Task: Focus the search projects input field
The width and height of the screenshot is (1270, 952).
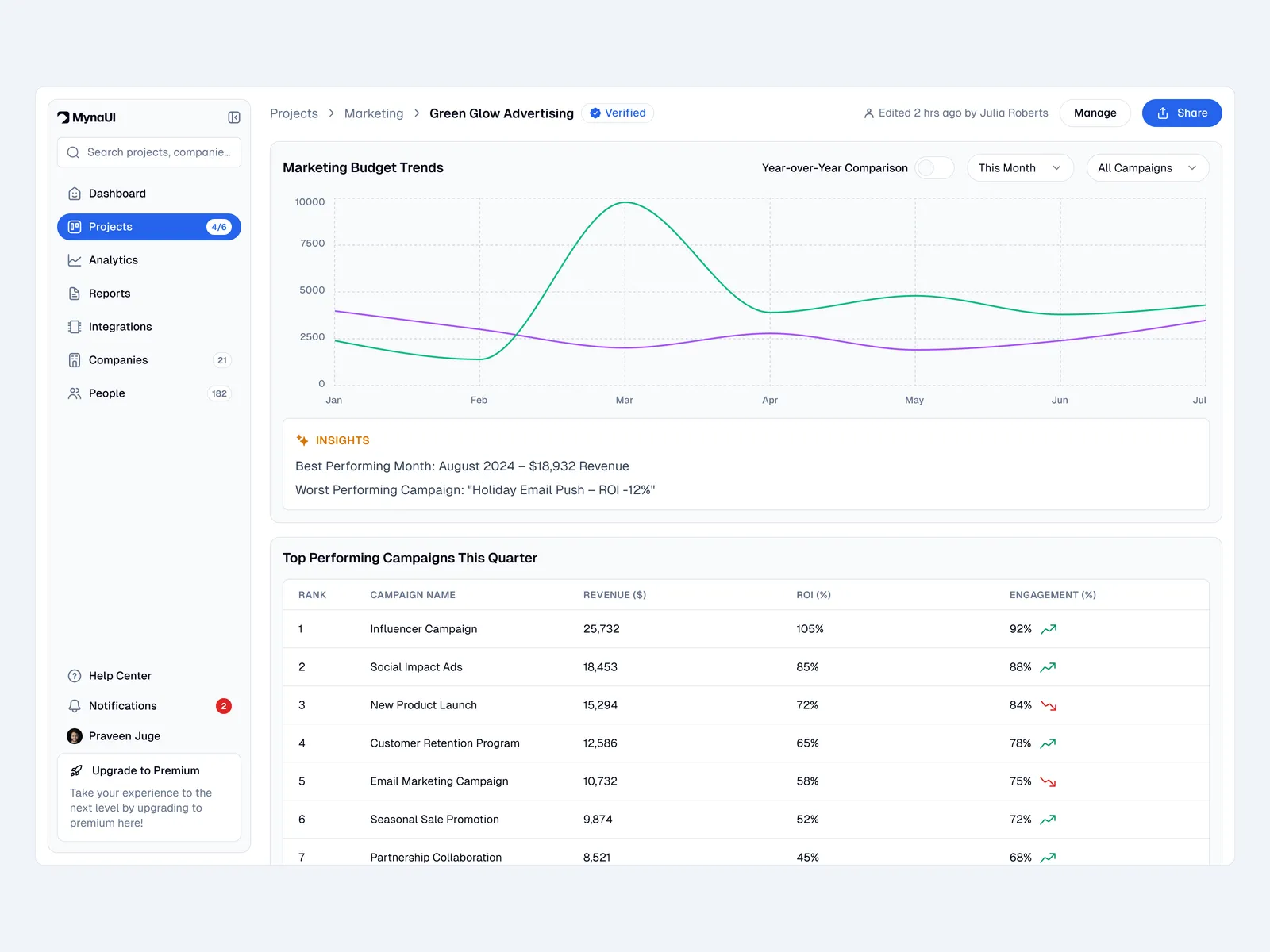Action: click(x=158, y=152)
